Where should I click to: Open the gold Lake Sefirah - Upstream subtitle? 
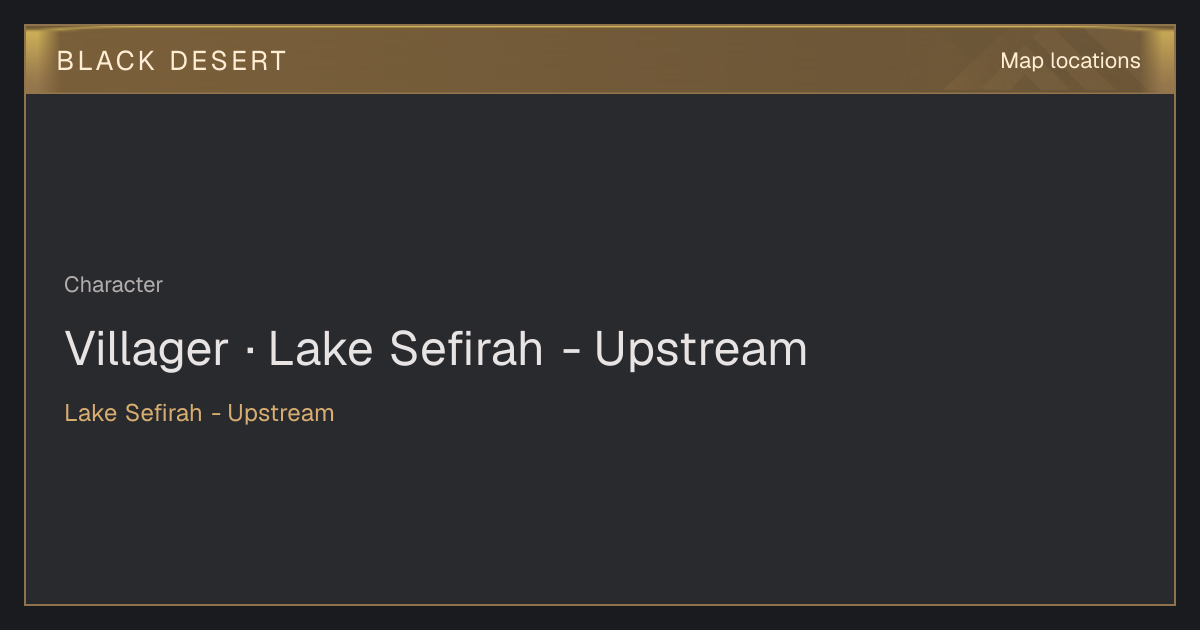click(x=199, y=413)
